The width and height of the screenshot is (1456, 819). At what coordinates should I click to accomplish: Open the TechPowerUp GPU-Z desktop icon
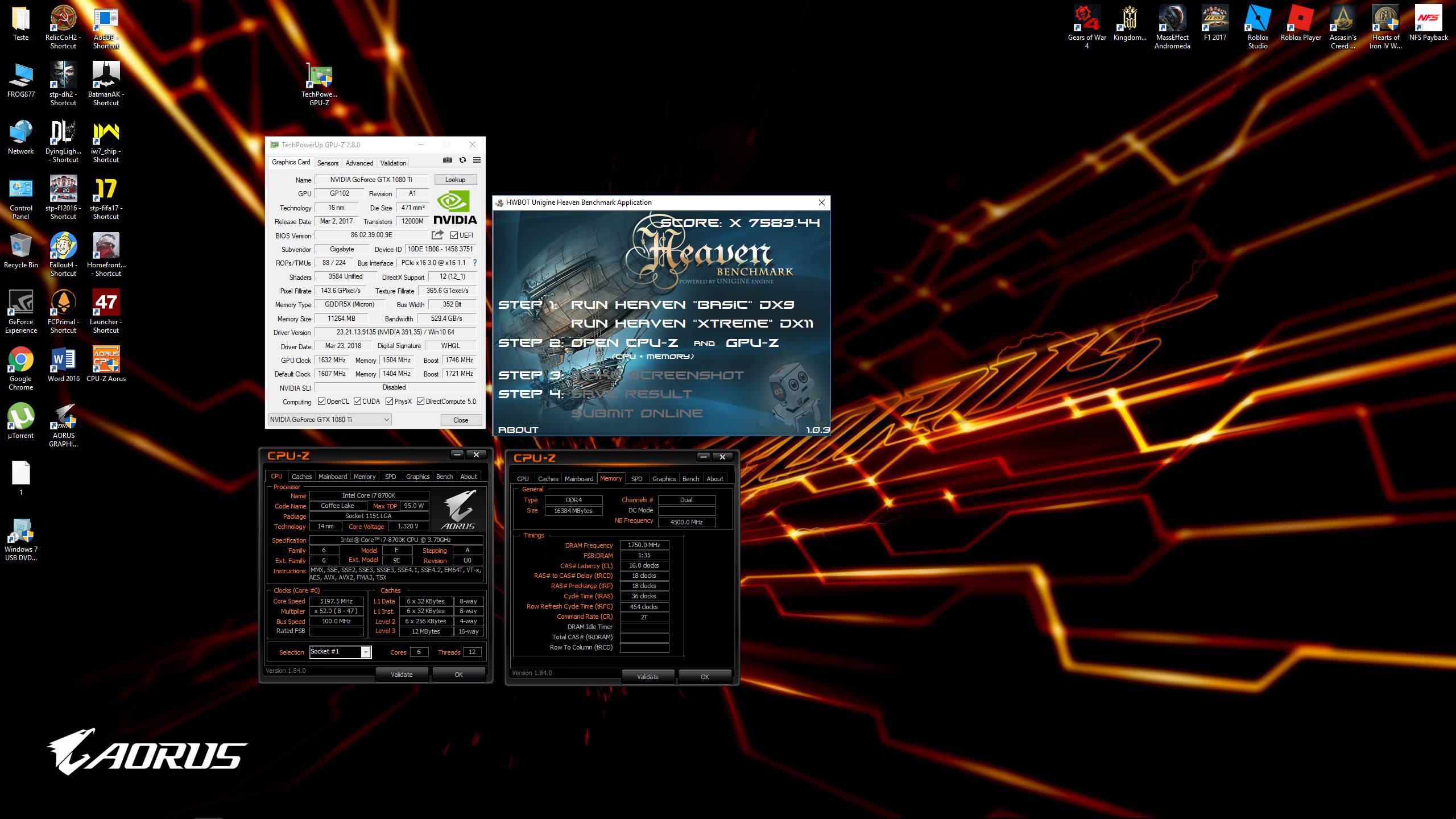click(319, 84)
